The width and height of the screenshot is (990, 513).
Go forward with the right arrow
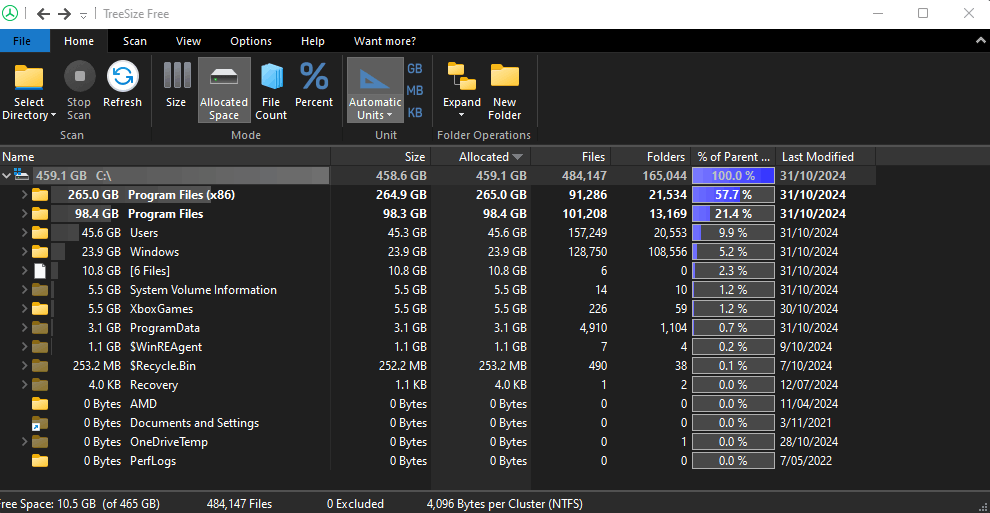coord(64,14)
